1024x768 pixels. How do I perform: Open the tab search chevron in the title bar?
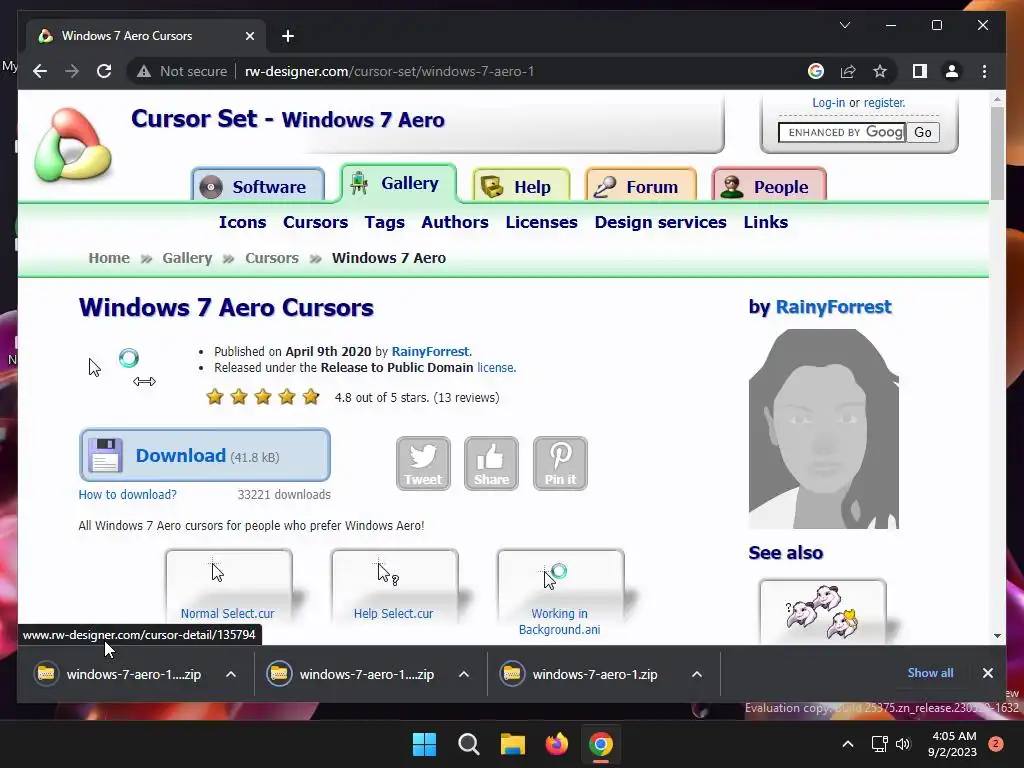[844, 25]
